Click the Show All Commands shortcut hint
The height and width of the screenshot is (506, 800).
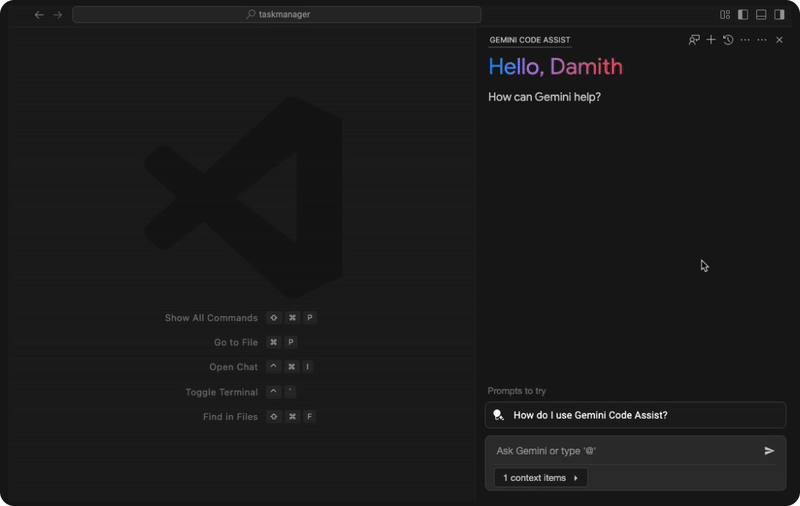coord(211,318)
